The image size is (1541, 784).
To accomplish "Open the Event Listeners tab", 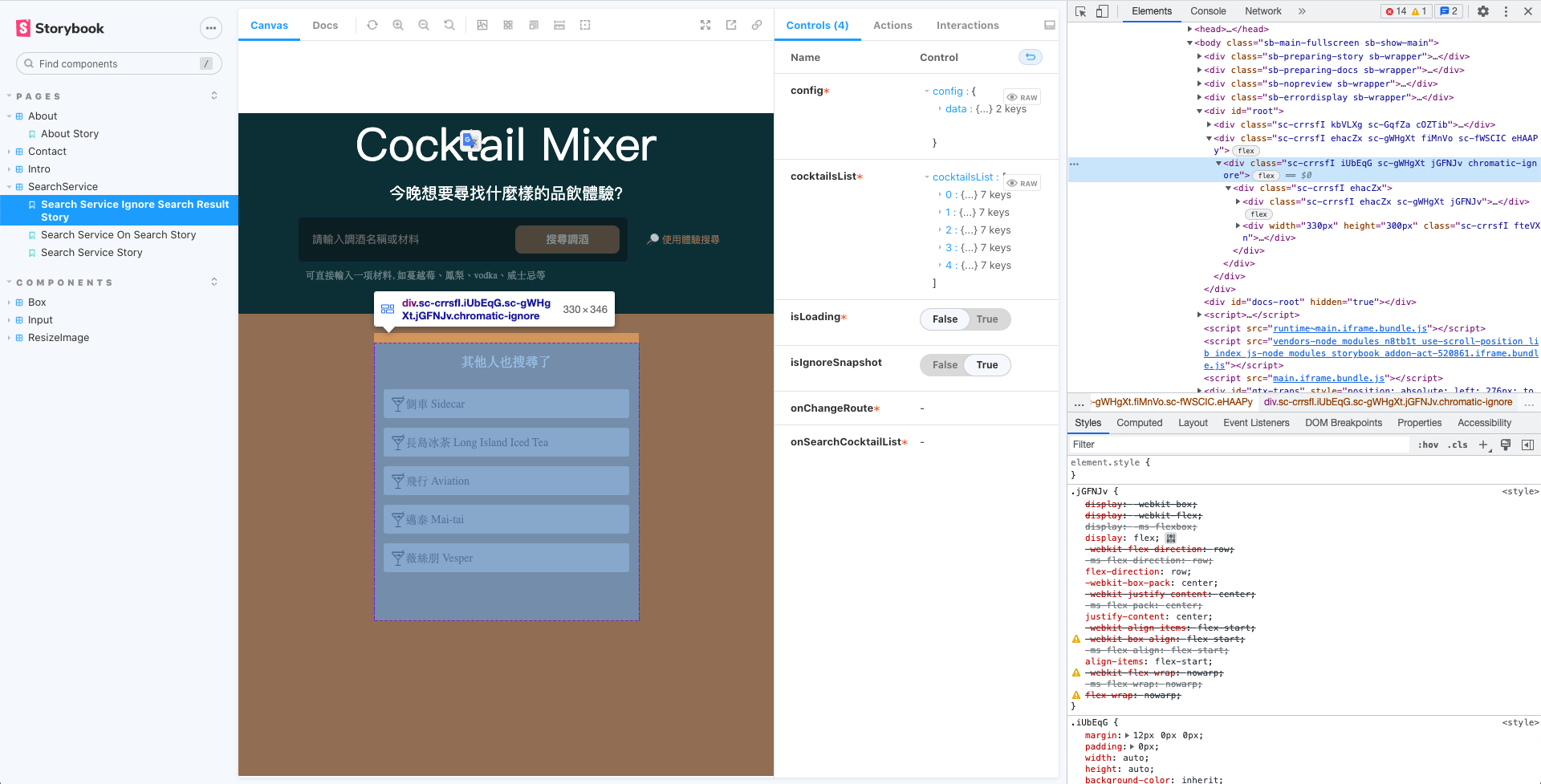I will [1256, 423].
